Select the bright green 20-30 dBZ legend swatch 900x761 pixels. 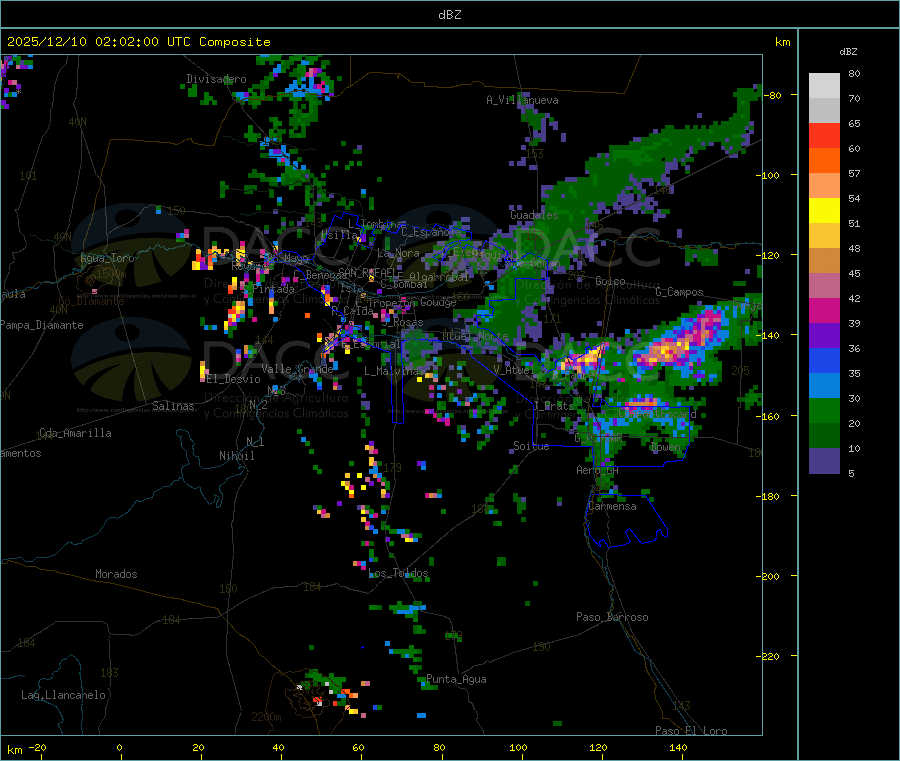824,410
